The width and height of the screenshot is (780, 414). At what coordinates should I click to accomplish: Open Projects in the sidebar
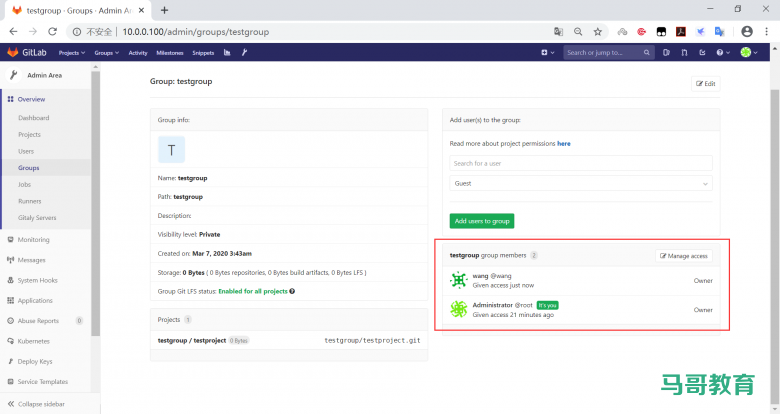coord(29,134)
